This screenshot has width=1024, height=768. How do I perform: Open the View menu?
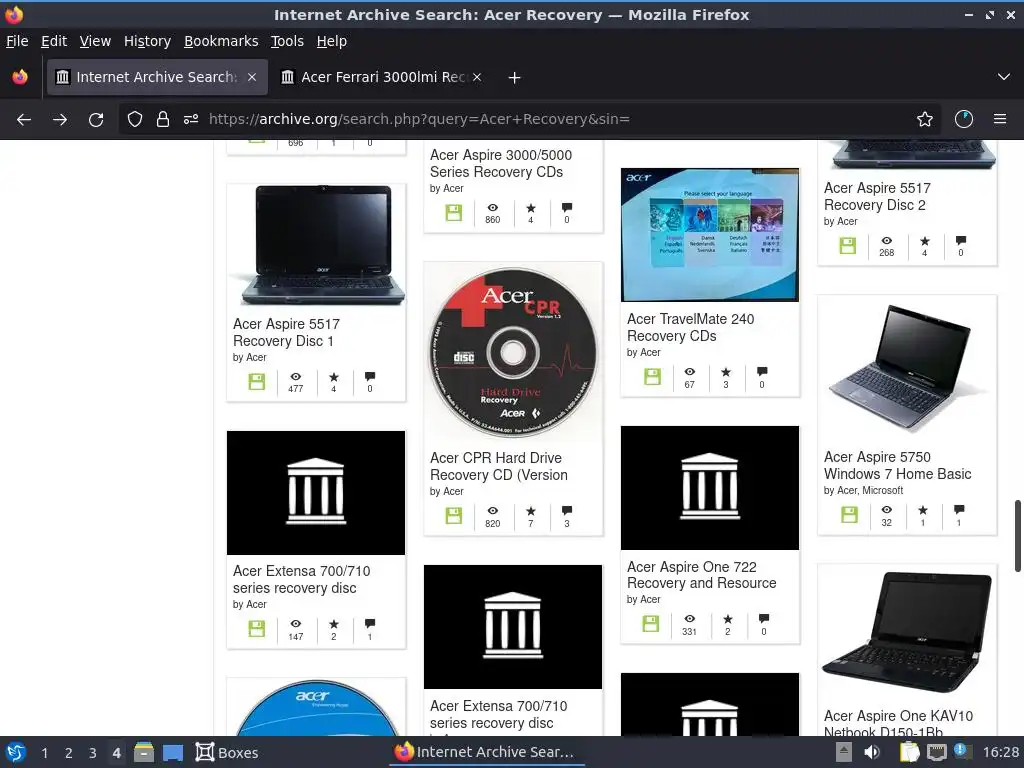pos(95,41)
